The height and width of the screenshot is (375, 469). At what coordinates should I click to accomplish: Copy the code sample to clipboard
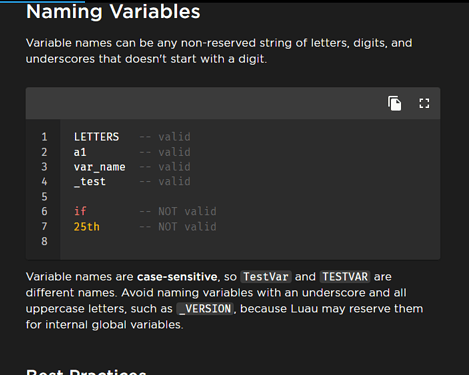click(395, 103)
